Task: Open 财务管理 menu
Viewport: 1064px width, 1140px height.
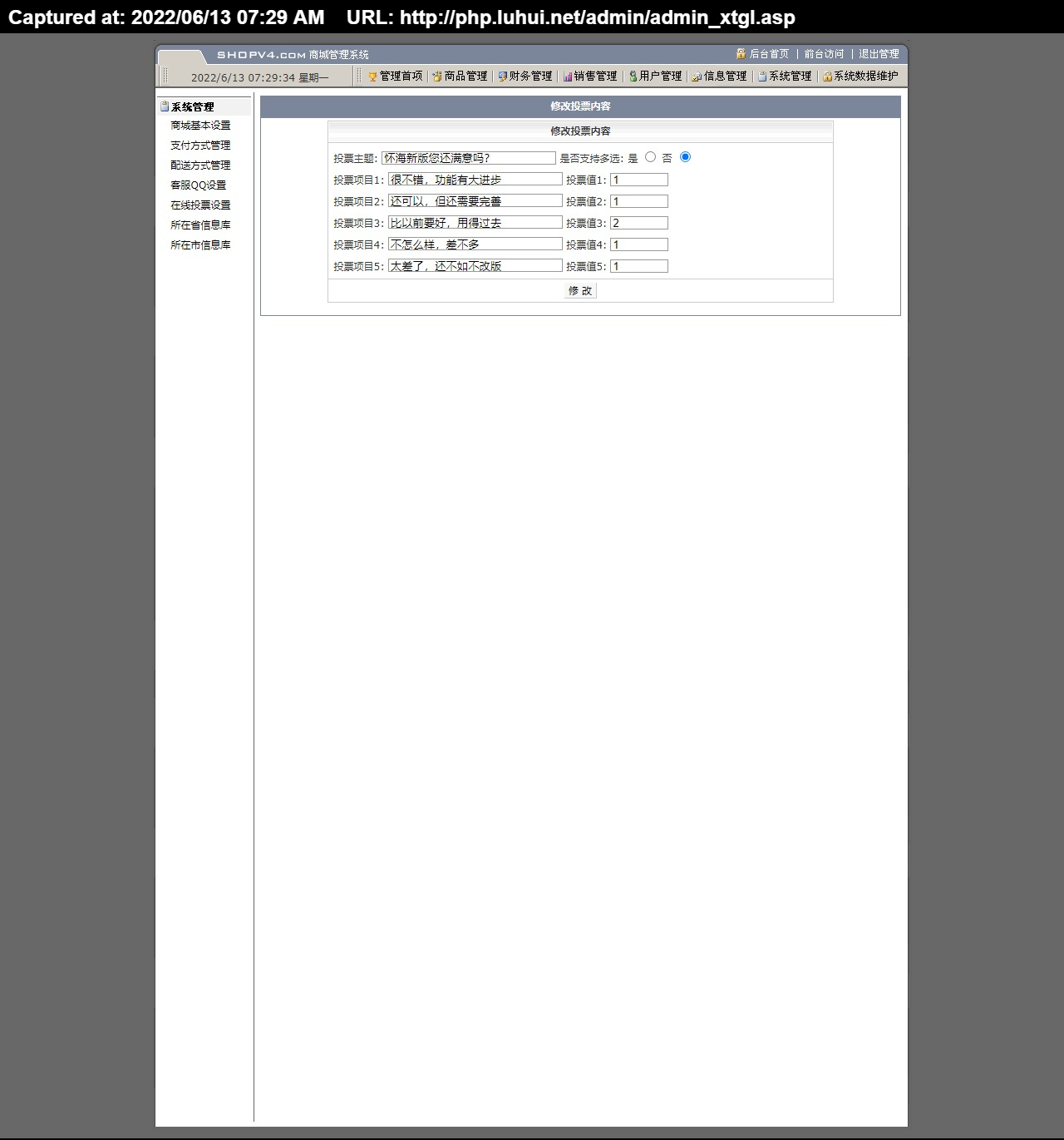Action: (530, 76)
